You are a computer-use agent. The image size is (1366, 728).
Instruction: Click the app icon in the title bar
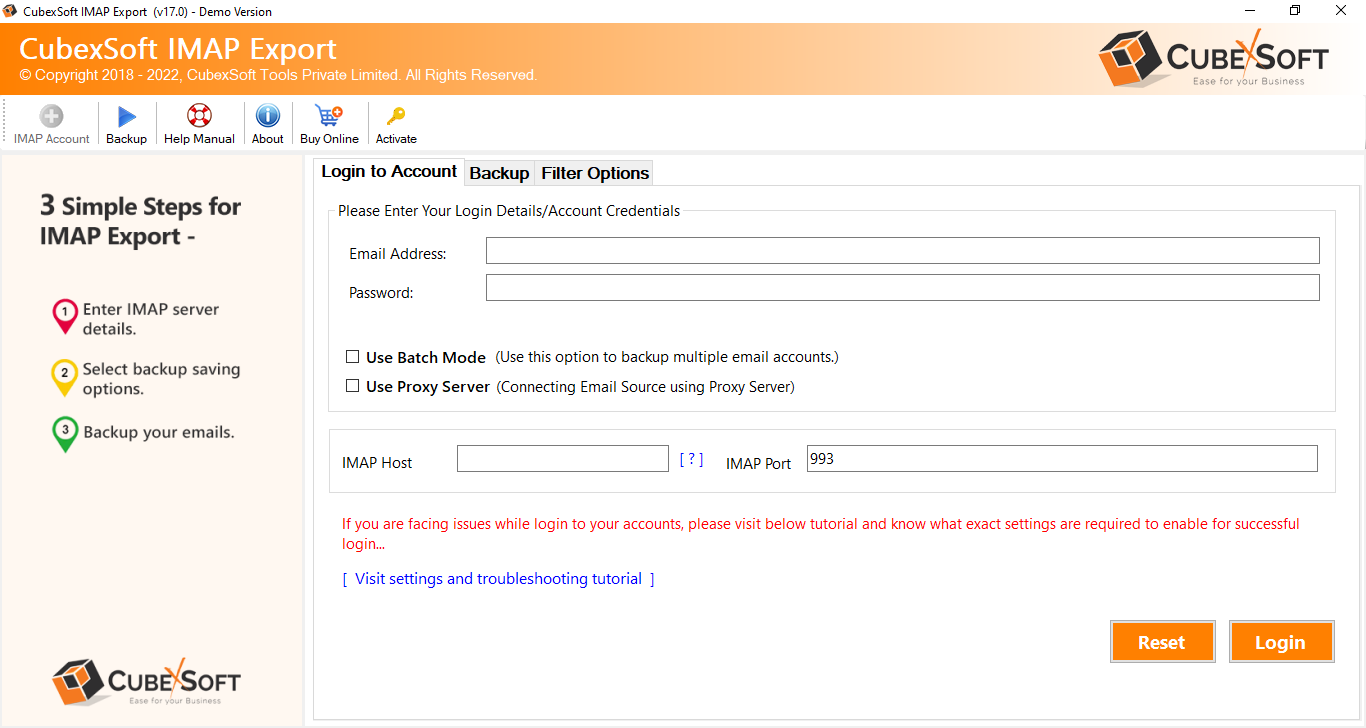10,11
